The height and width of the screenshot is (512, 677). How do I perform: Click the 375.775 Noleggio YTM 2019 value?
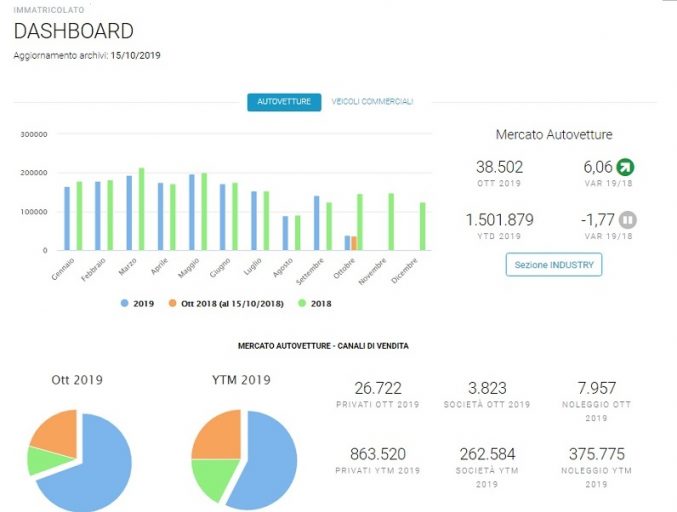[x=597, y=454]
